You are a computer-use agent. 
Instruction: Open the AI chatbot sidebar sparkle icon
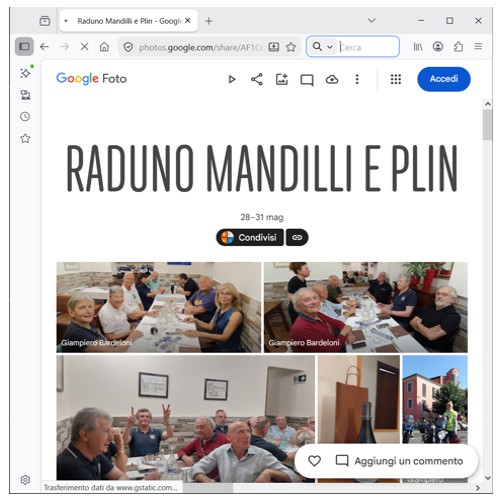tap(25, 73)
